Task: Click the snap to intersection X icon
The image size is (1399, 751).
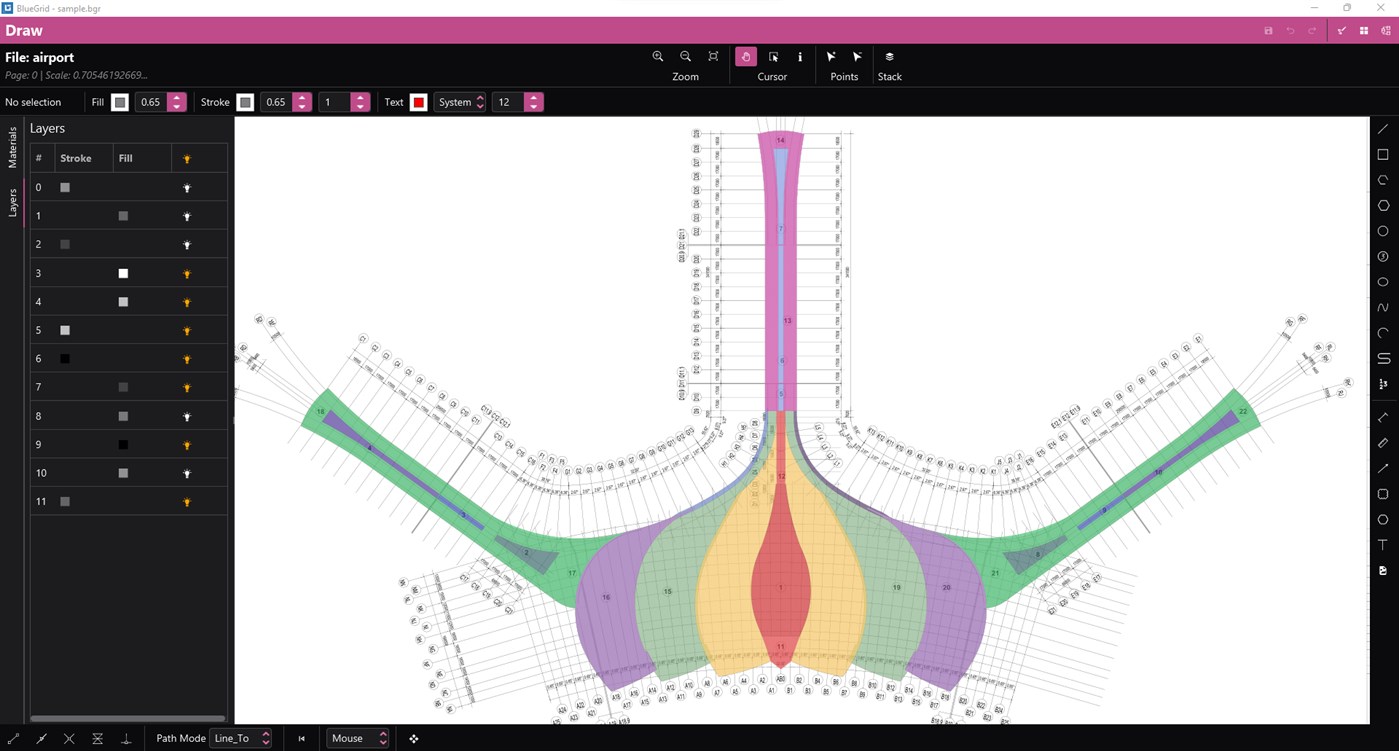Action: (69, 738)
